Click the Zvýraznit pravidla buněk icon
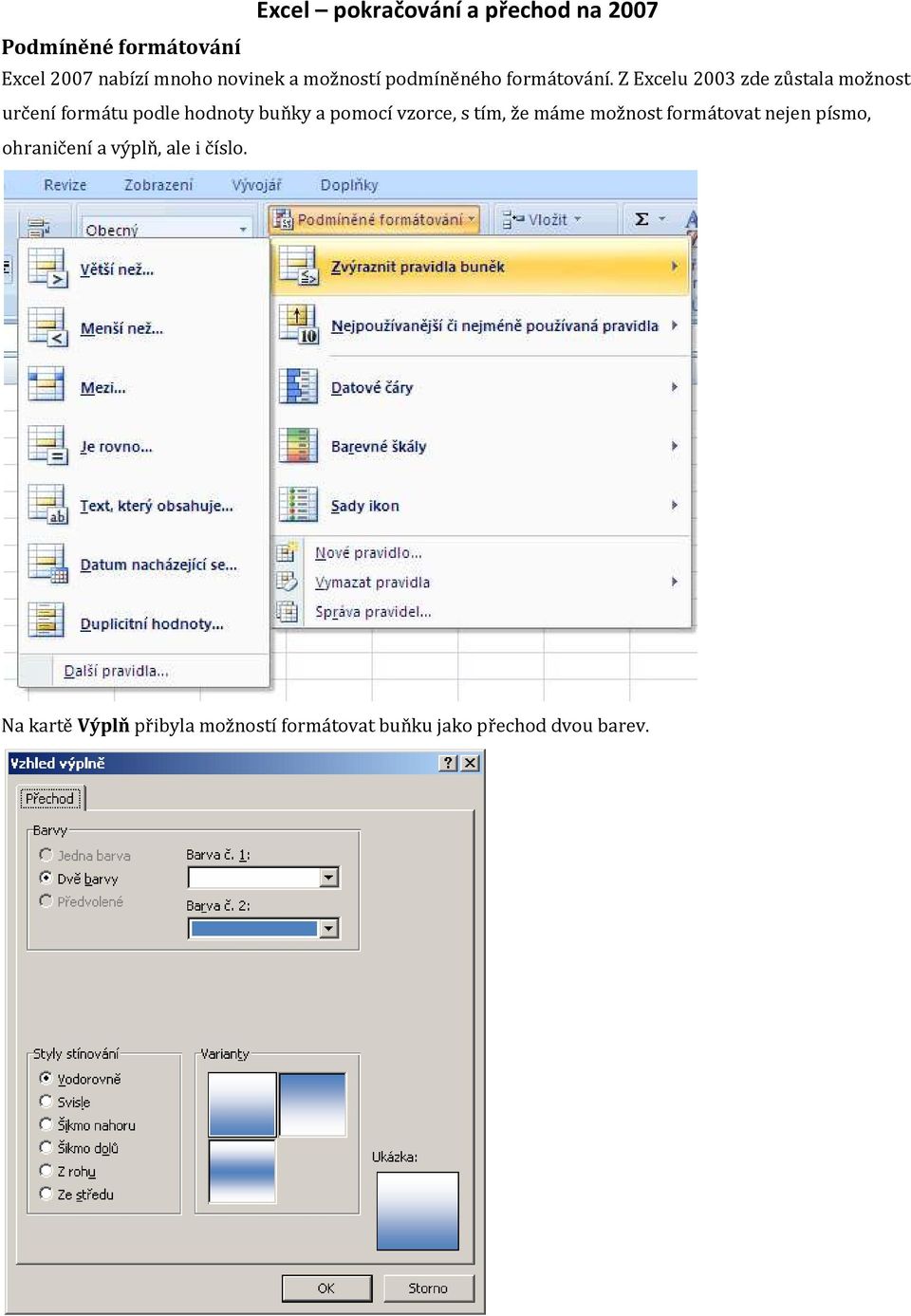Screen dimensions: 911x1316 298,266
